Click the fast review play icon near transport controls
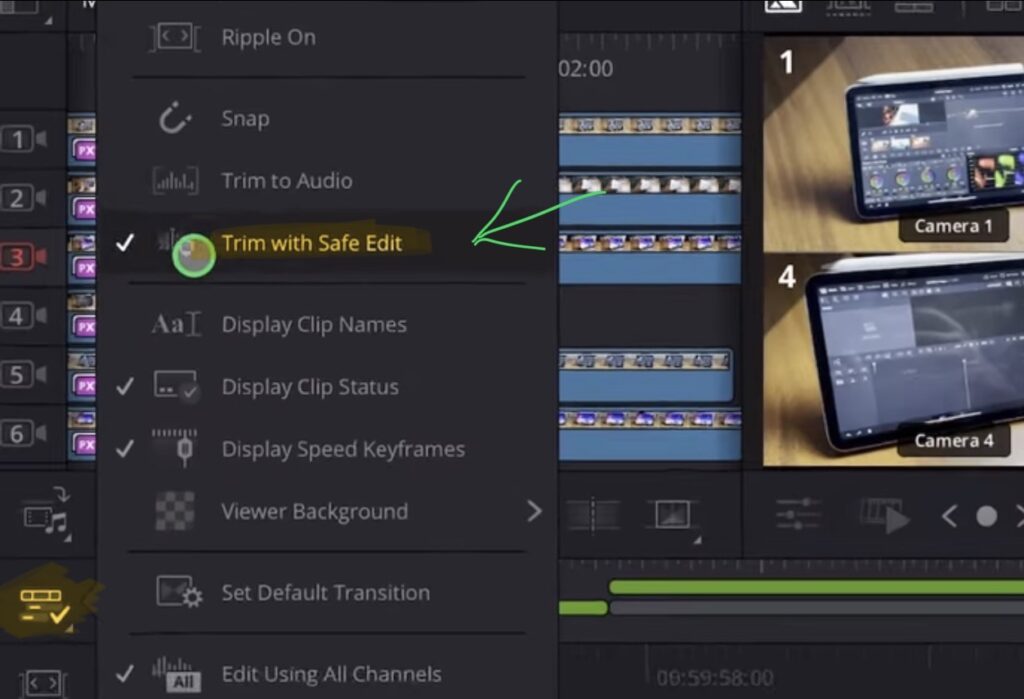Image resolution: width=1024 pixels, height=699 pixels. click(x=883, y=515)
